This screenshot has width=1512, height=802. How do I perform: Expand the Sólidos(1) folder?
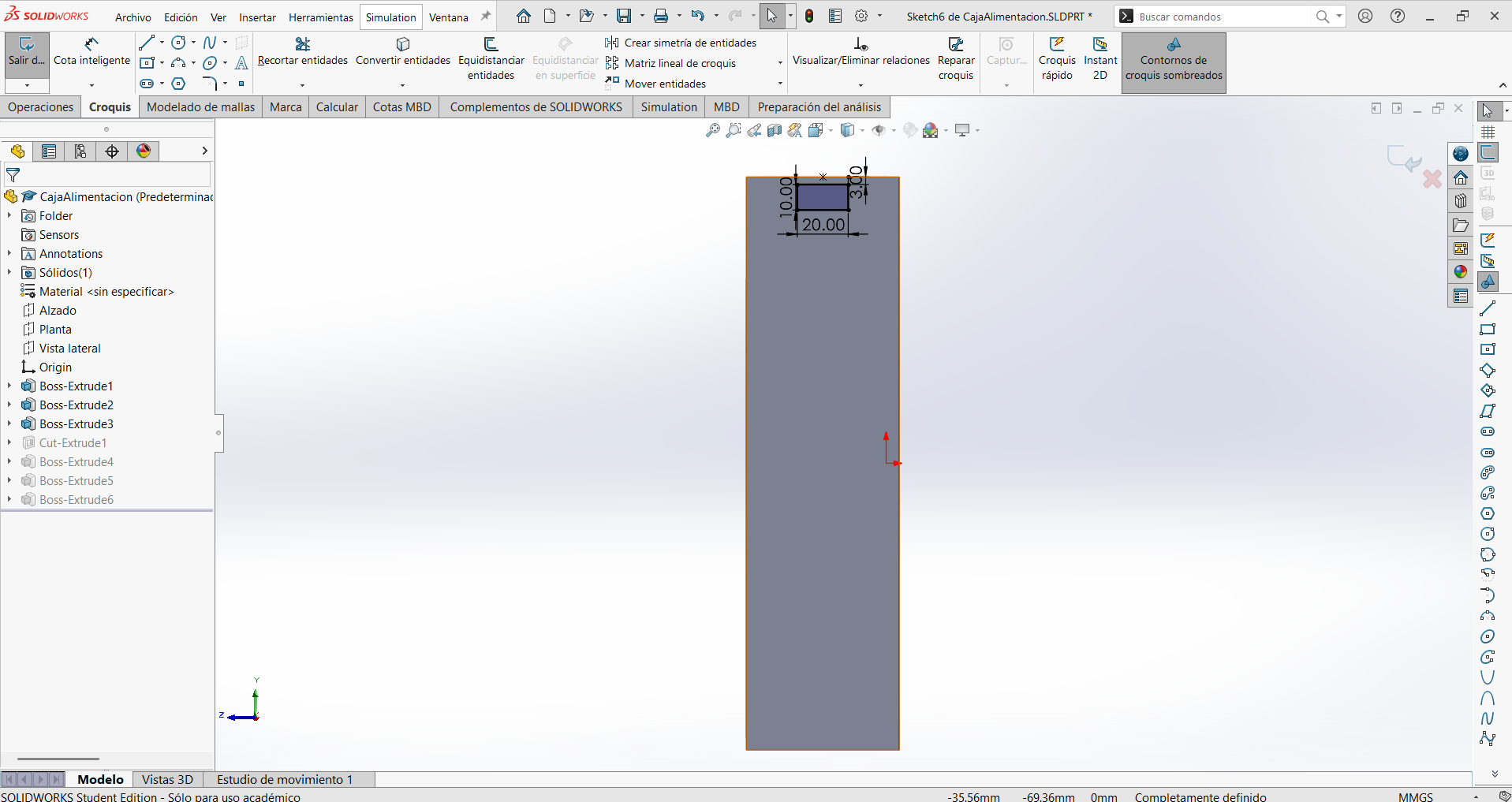(x=9, y=273)
